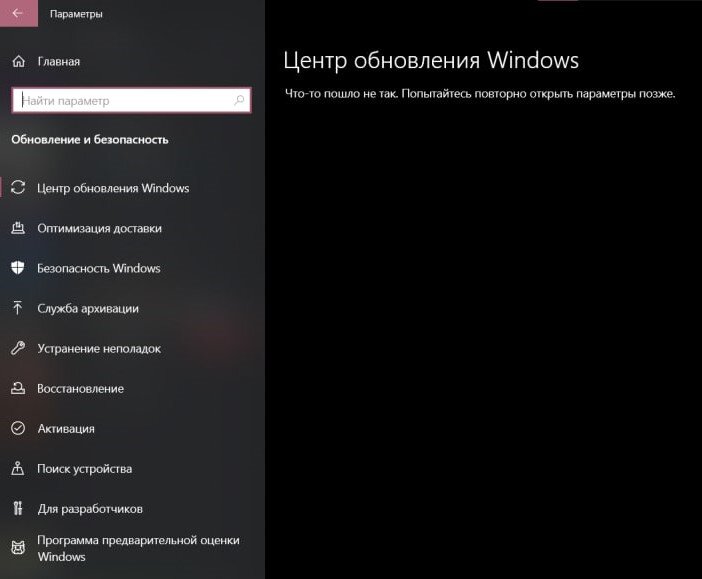
Task: Click the Windows Security shield icon
Action: click(x=18, y=268)
